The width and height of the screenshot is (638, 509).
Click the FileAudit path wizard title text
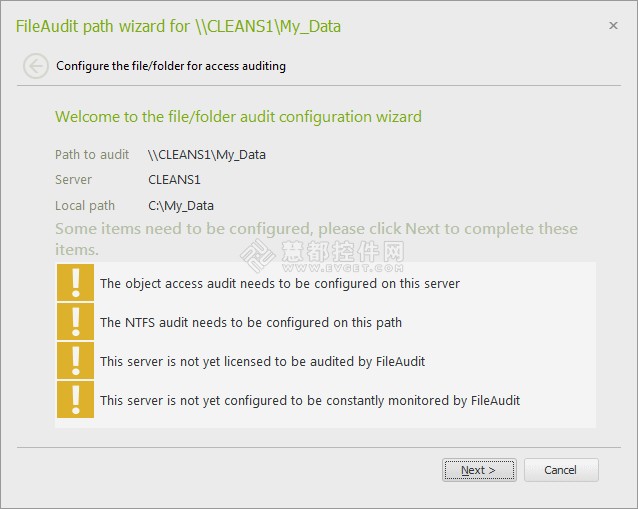pyautogui.click(x=178, y=26)
